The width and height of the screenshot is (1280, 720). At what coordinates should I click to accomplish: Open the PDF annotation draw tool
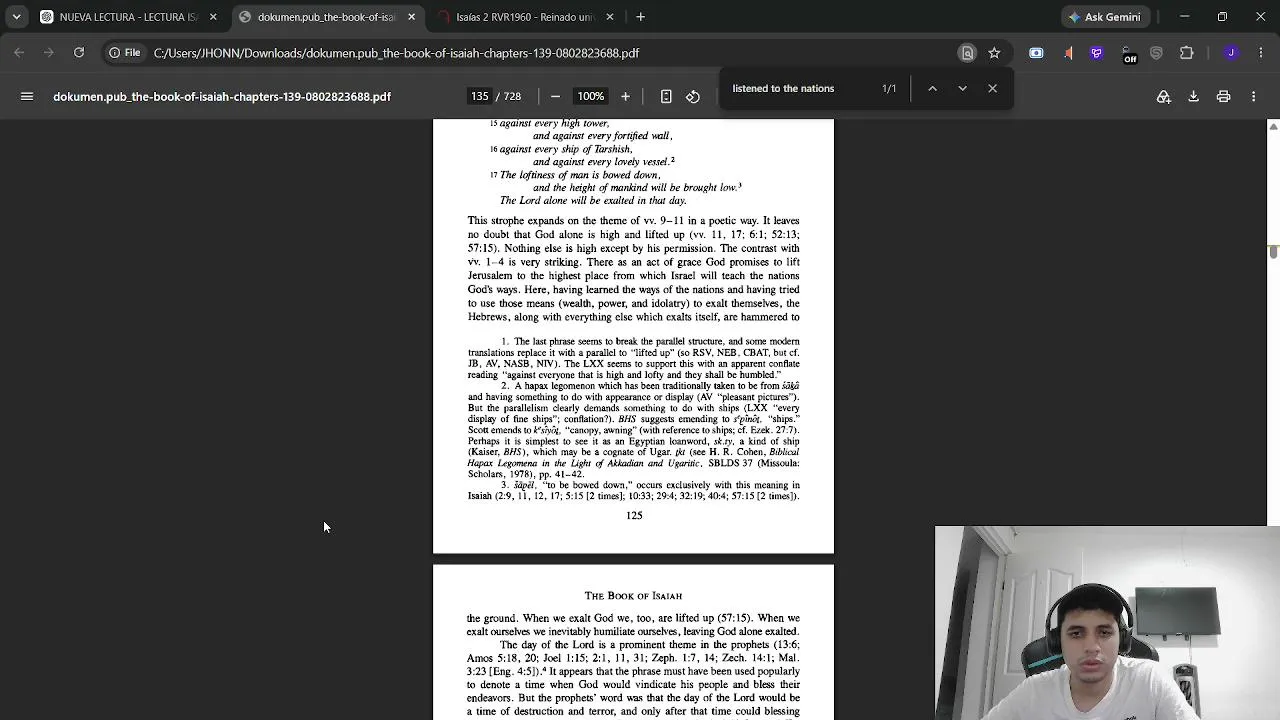pyautogui.click(x=1163, y=96)
